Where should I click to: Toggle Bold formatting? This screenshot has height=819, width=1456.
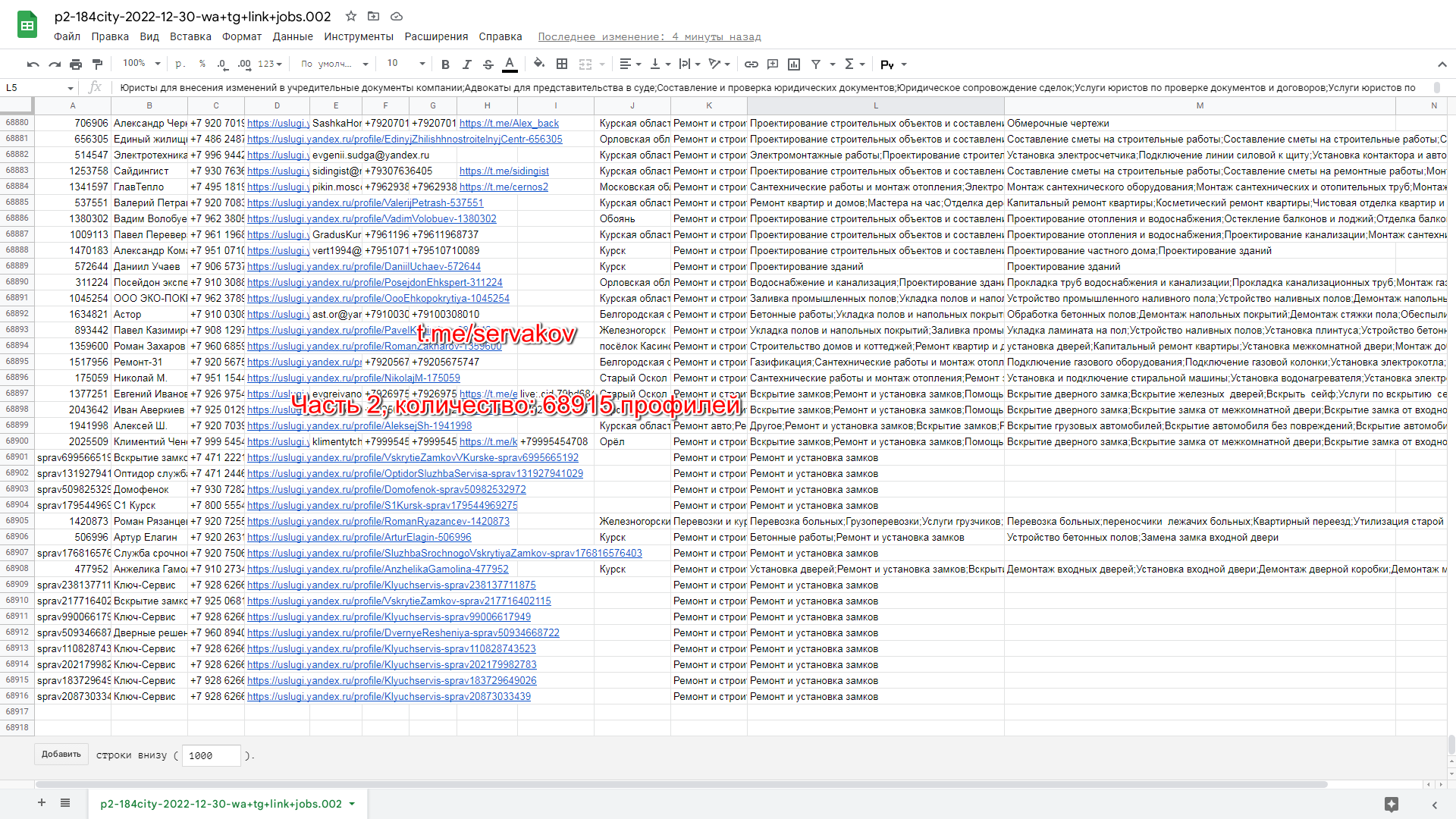coord(445,64)
